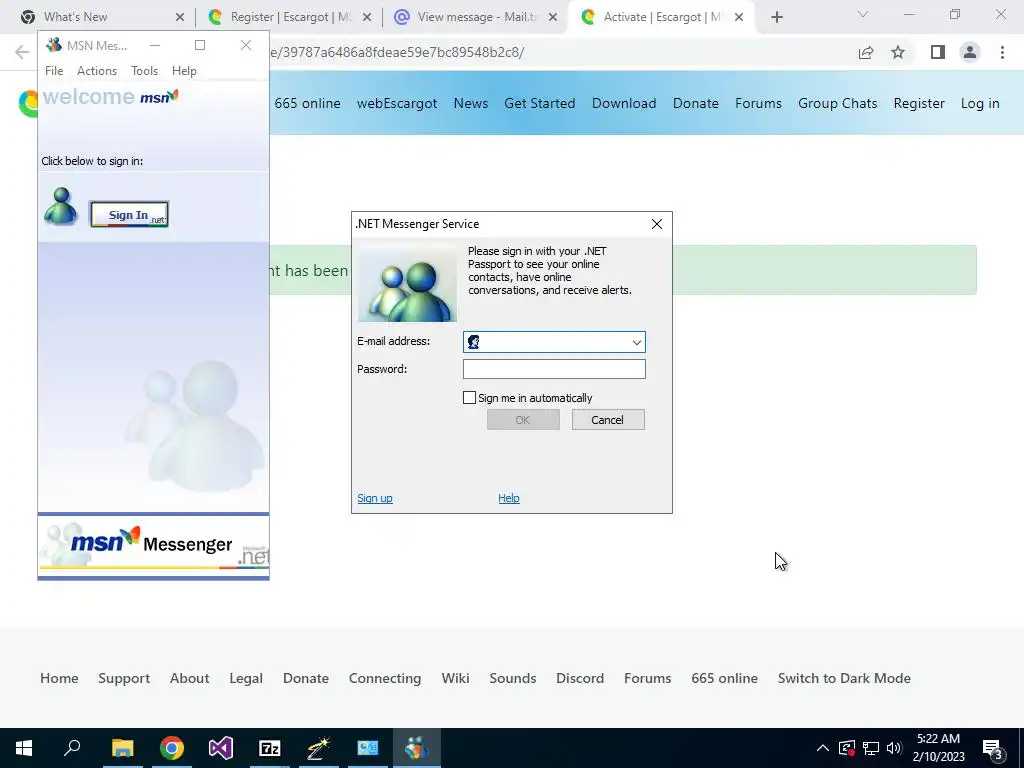Image resolution: width=1024 pixels, height=768 pixels.
Task: Open the File menu in MSN Messenger
Action: click(54, 71)
